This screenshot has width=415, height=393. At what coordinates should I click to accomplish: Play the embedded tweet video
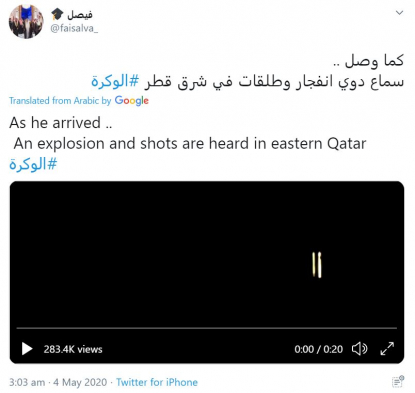click(27, 349)
